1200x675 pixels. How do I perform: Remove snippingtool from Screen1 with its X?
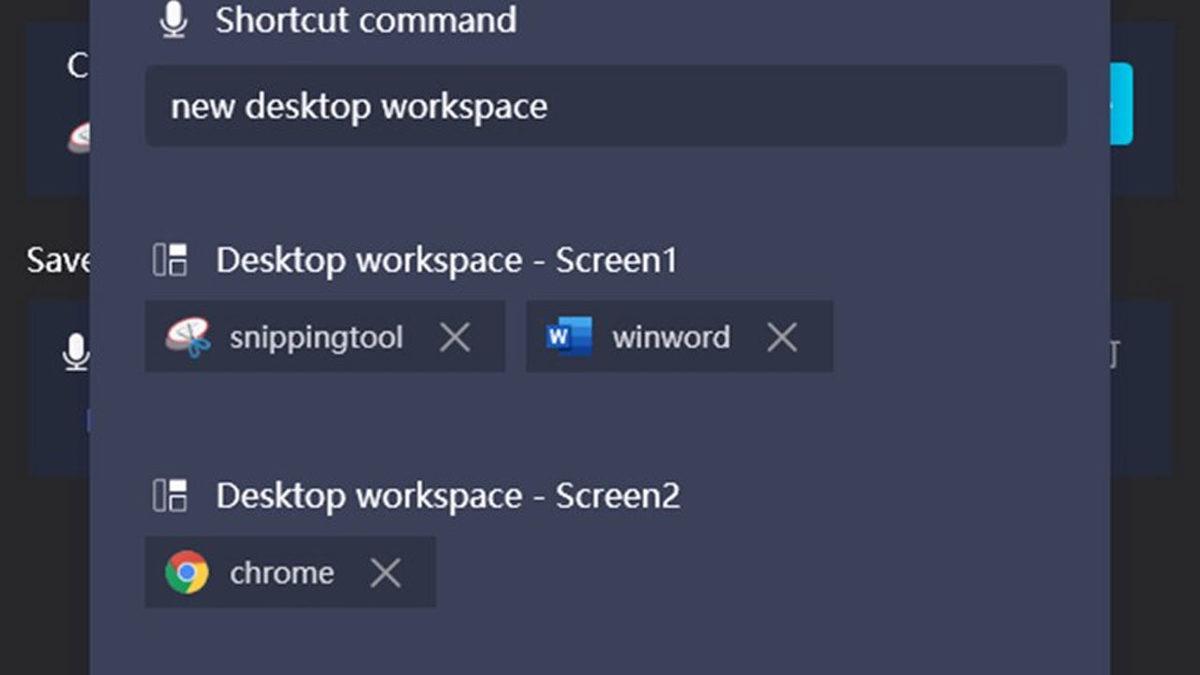tap(455, 338)
